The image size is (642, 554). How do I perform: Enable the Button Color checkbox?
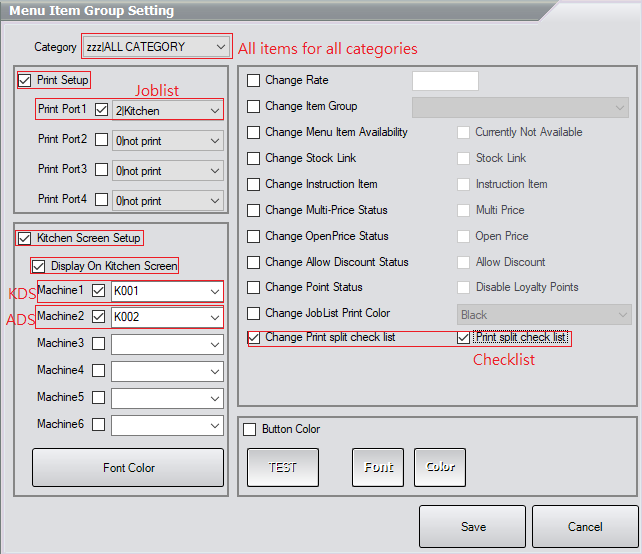249,430
